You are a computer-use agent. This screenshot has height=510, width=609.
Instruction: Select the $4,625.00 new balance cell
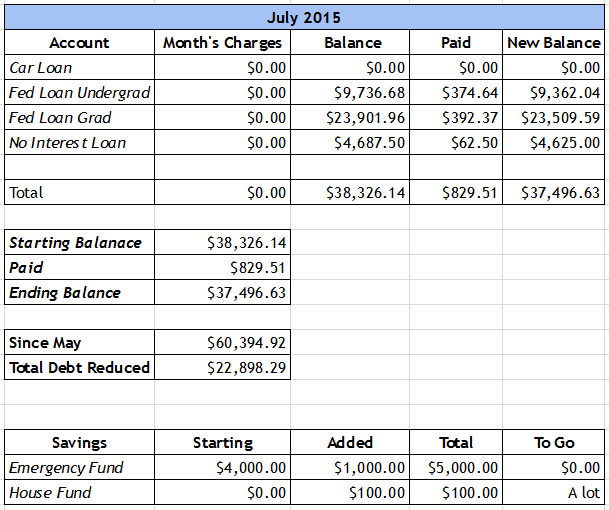553,143
